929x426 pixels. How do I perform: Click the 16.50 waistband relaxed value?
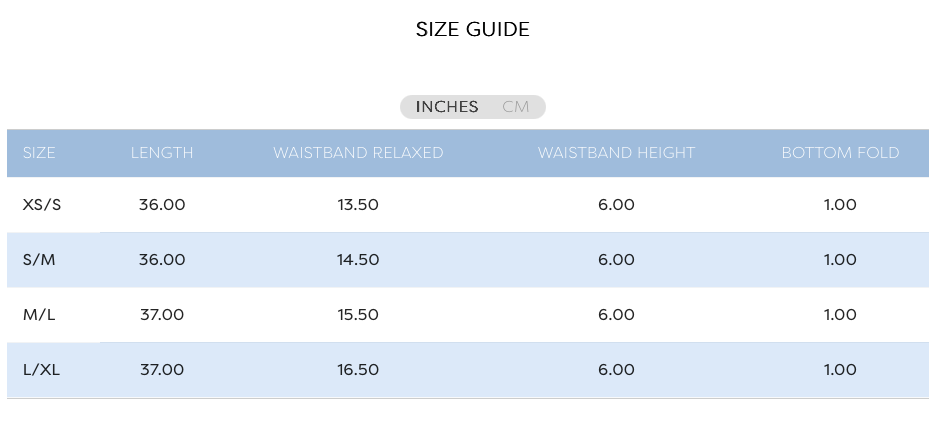pyautogui.click(x=358, y=370)
